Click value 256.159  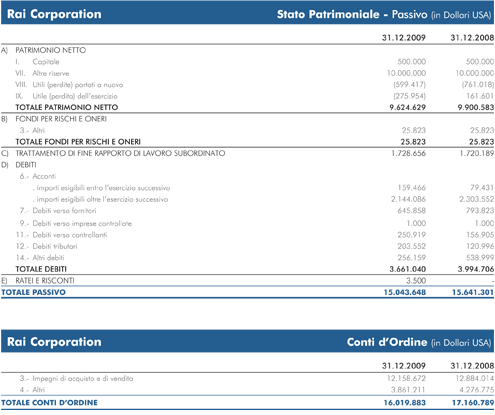412,258
